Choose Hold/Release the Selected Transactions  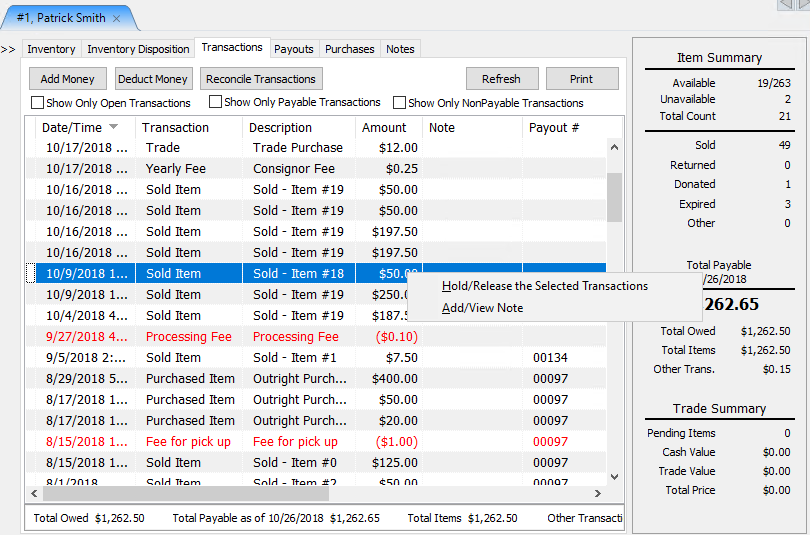[544, 286]
